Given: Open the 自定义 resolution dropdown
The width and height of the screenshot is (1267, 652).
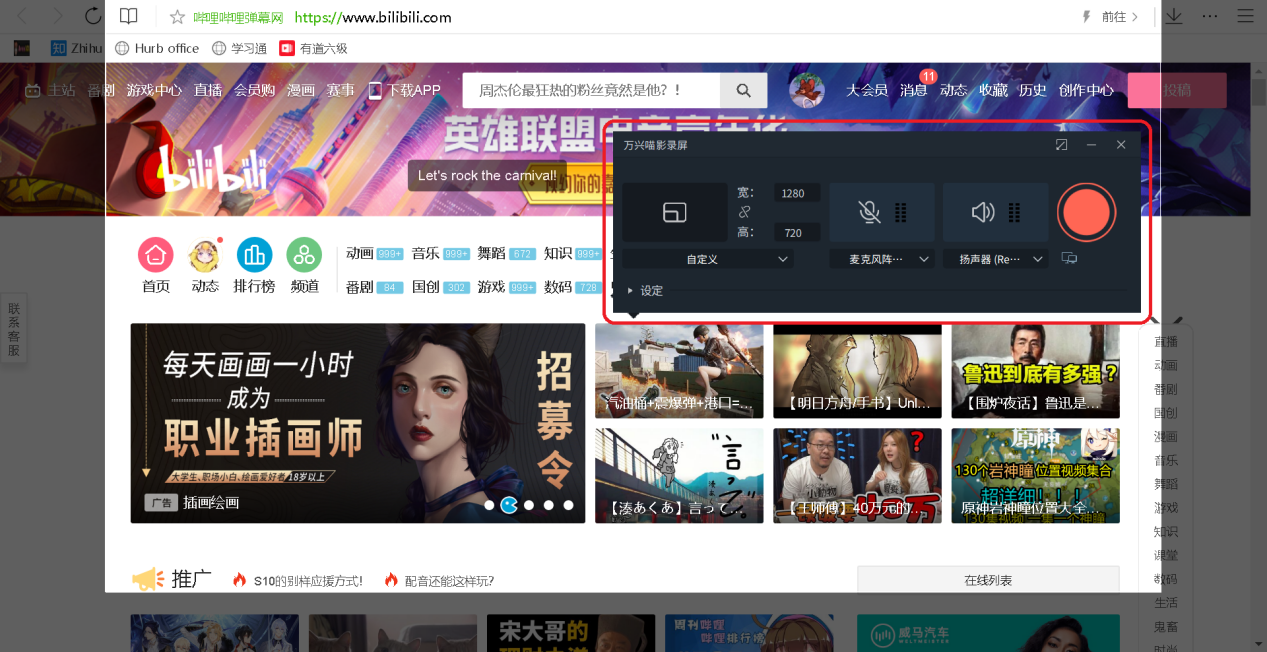Looking at the screenshot, I should coord(707,258).
